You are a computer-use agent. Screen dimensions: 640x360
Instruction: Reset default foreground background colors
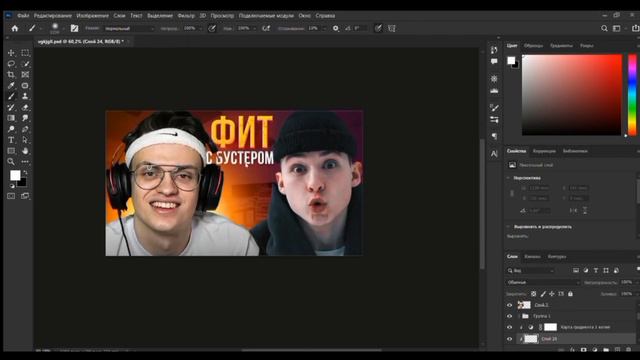[x=12, y=186]
